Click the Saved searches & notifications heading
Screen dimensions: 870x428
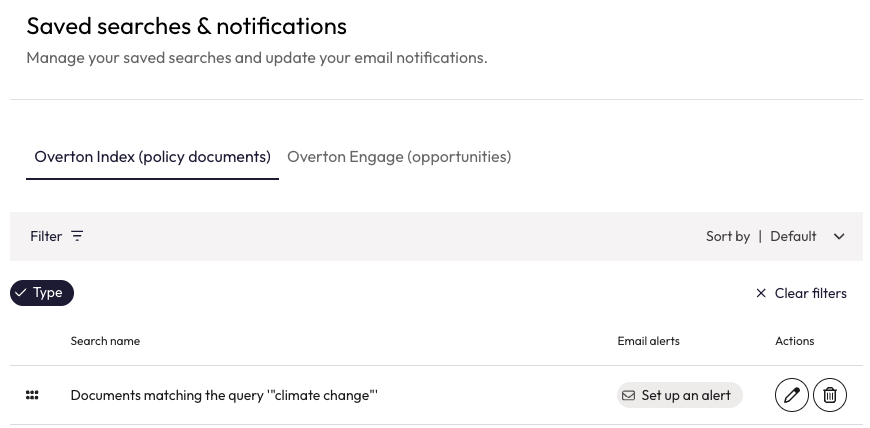click(x=186, y=26)
